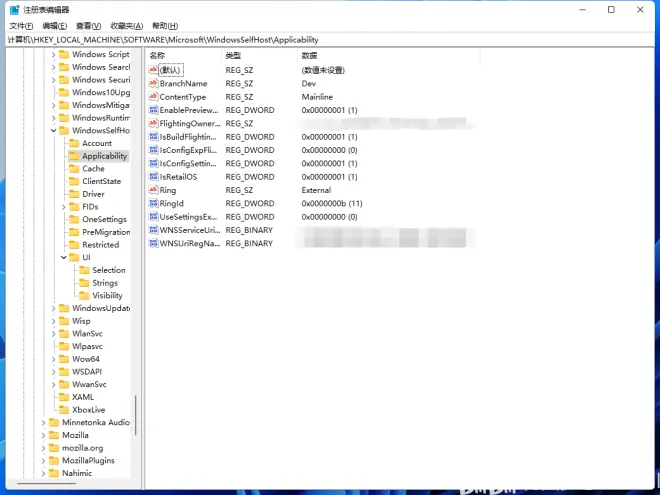Select the WSDAPI tree key
660x495 pixels.
87,372
